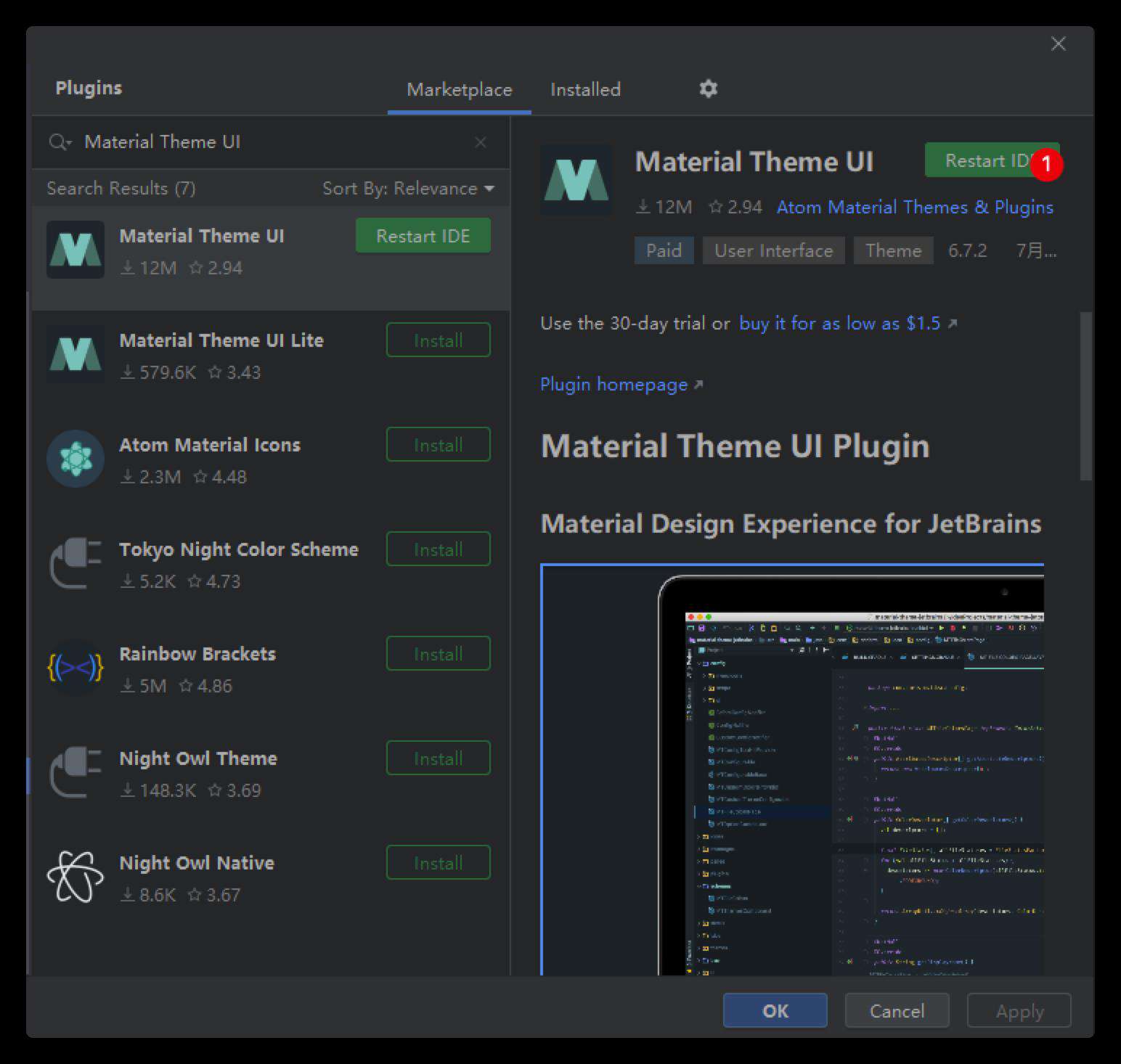1121x1064 pixels.
Task: Click the Theme tag
Action: click(893, 250)
